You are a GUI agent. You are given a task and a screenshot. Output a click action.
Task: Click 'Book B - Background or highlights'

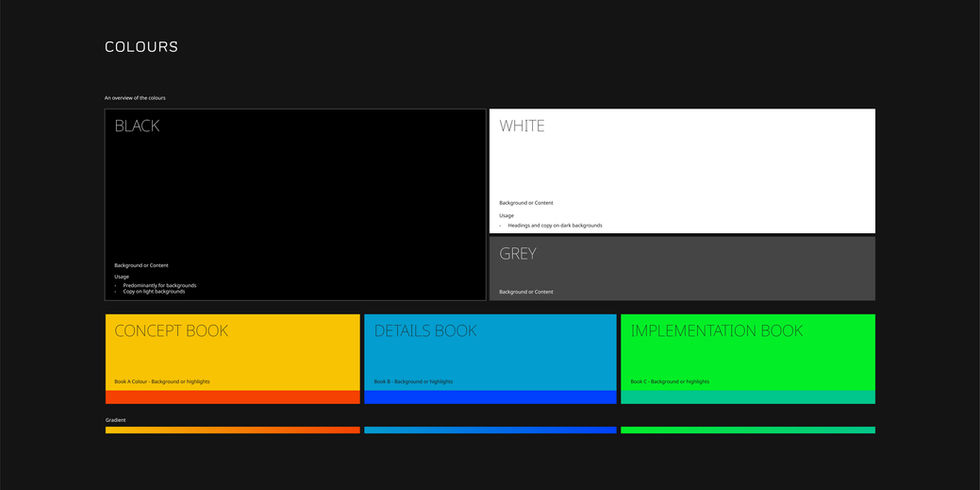point(413,381)
